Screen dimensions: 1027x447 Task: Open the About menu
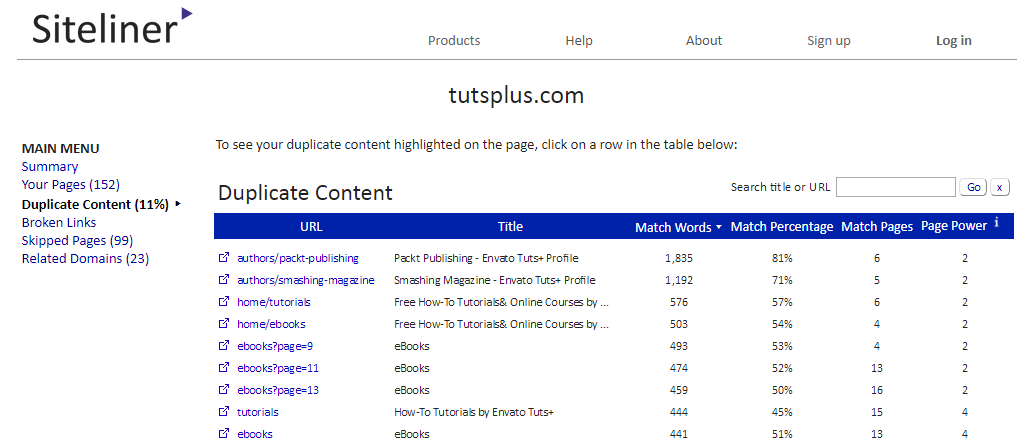tap(704, 41)
